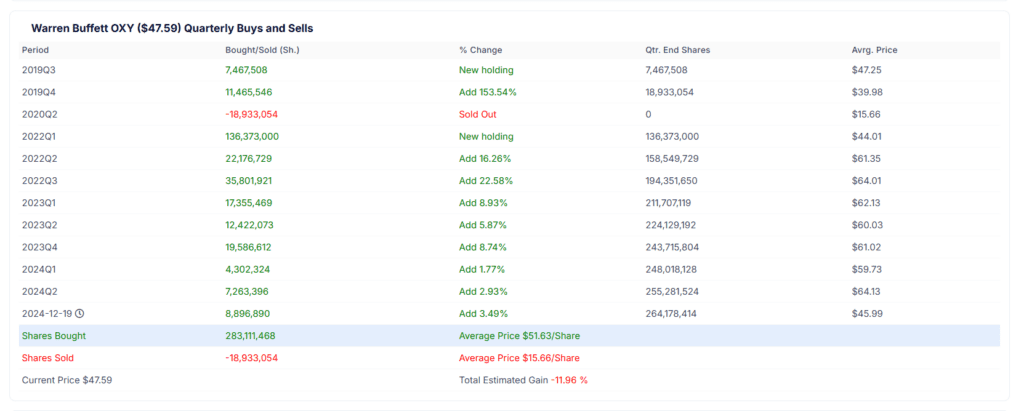
Task: Click the Avrg. Price column header
Action: click(874, 50)
